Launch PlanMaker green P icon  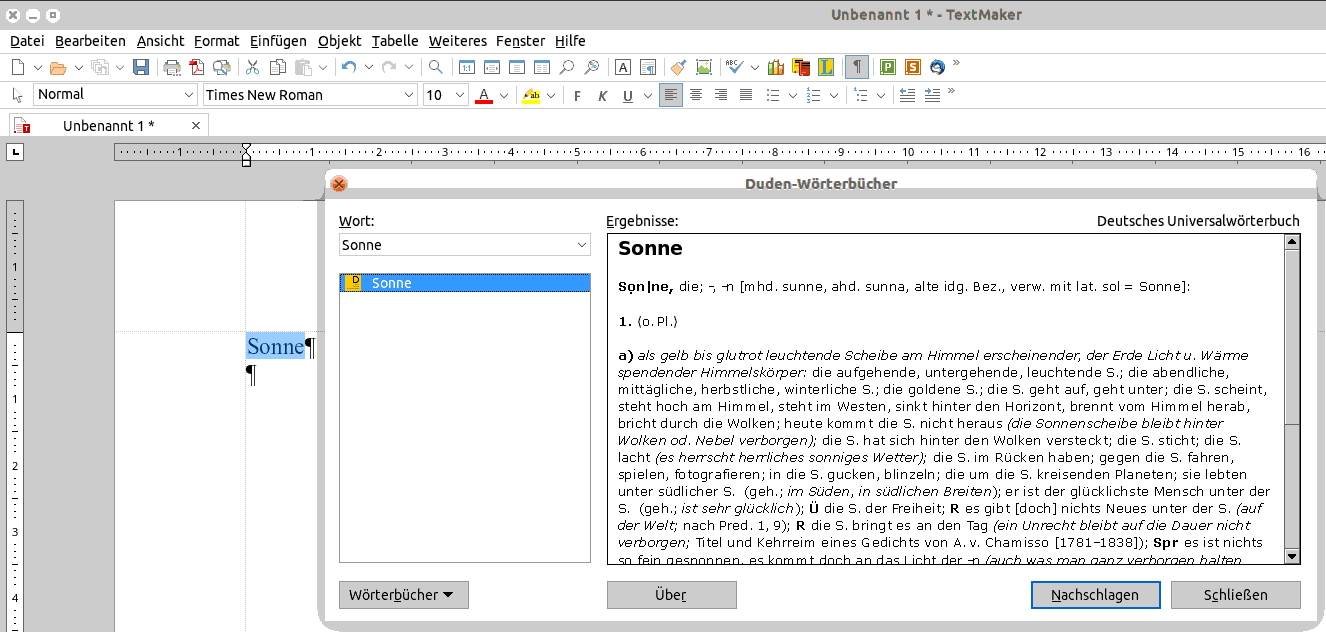tap(887, 67)
